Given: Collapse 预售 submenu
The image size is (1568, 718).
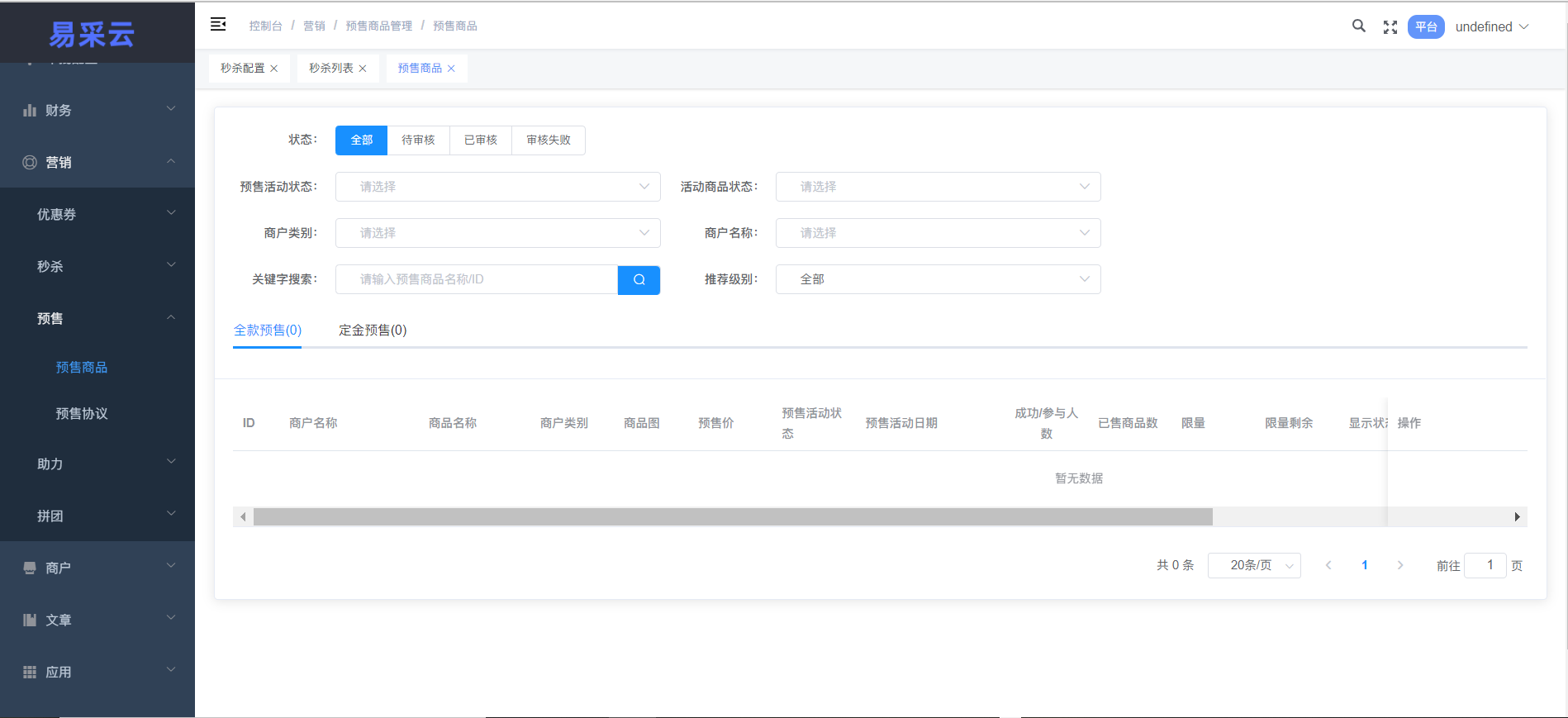Looking at the screenshot, I should 171,317.
